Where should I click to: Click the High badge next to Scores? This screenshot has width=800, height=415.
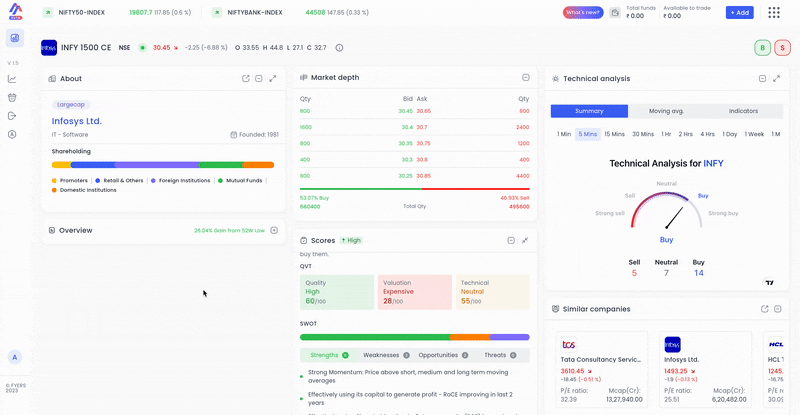351,240
